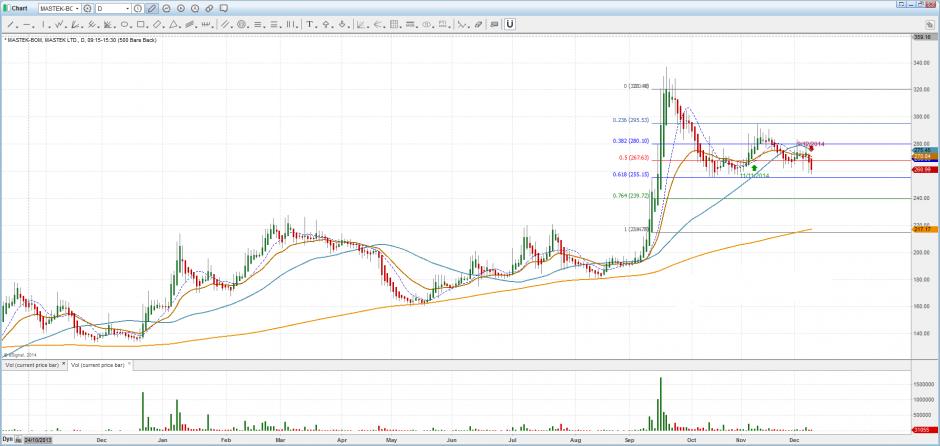Image resolution: width=940 pixels, height=446 pixels.
Task: Click the 0.764 (239.72) Fibonacci level label
Action: 631,195
